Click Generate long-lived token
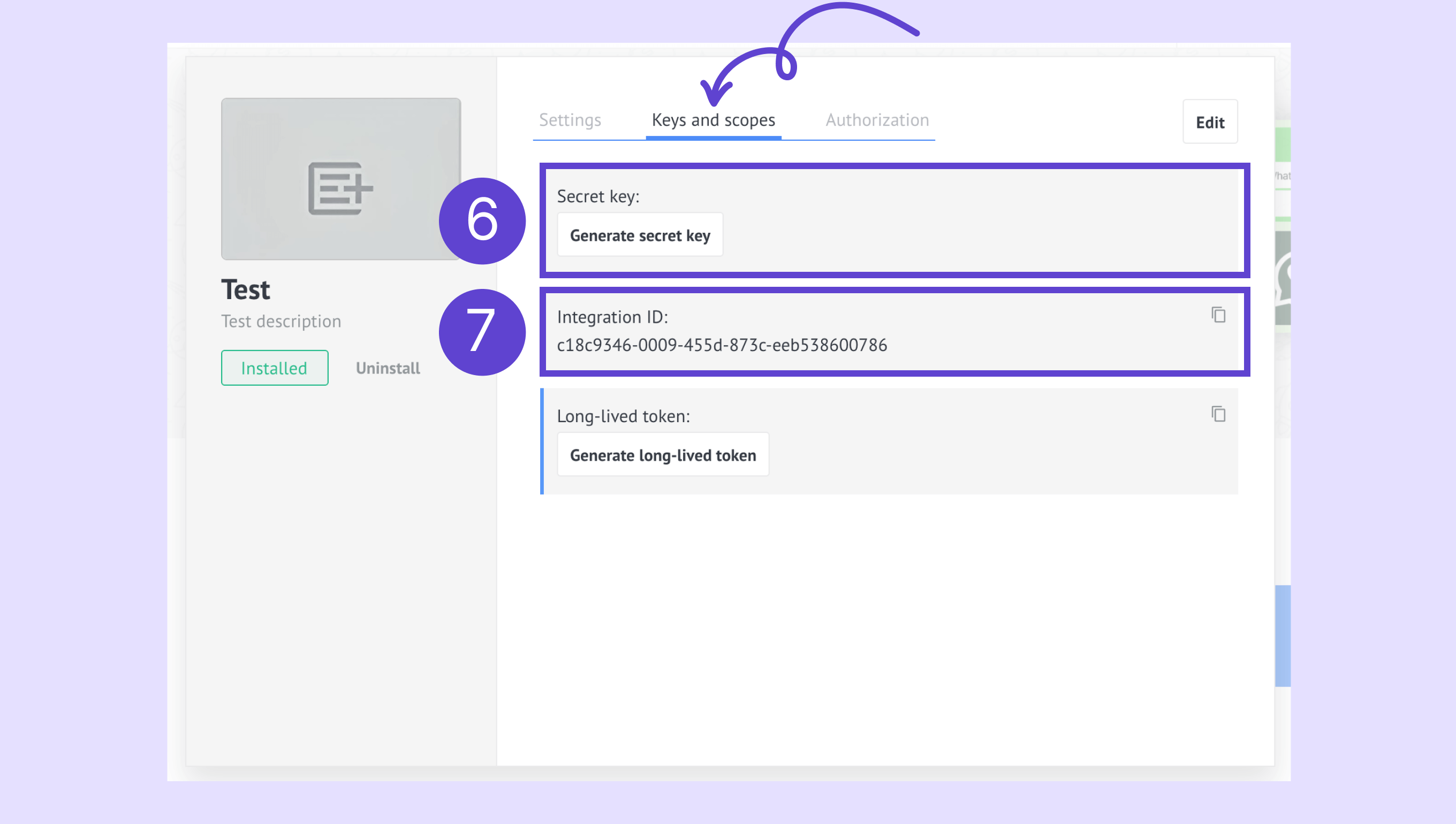 pyautogui.click(x=662, y=455)
